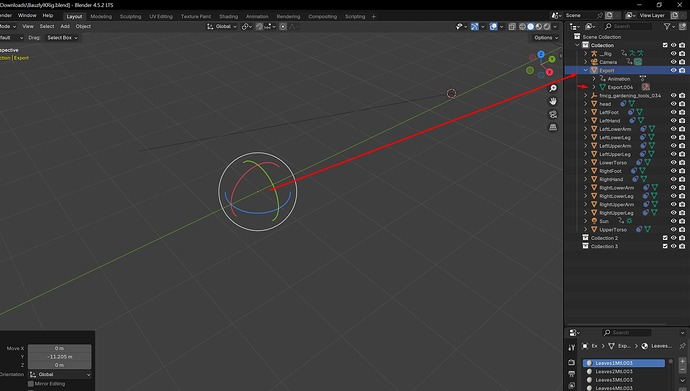Open the Shading workspace tab
690x391 pixels.
coord(228,16)
